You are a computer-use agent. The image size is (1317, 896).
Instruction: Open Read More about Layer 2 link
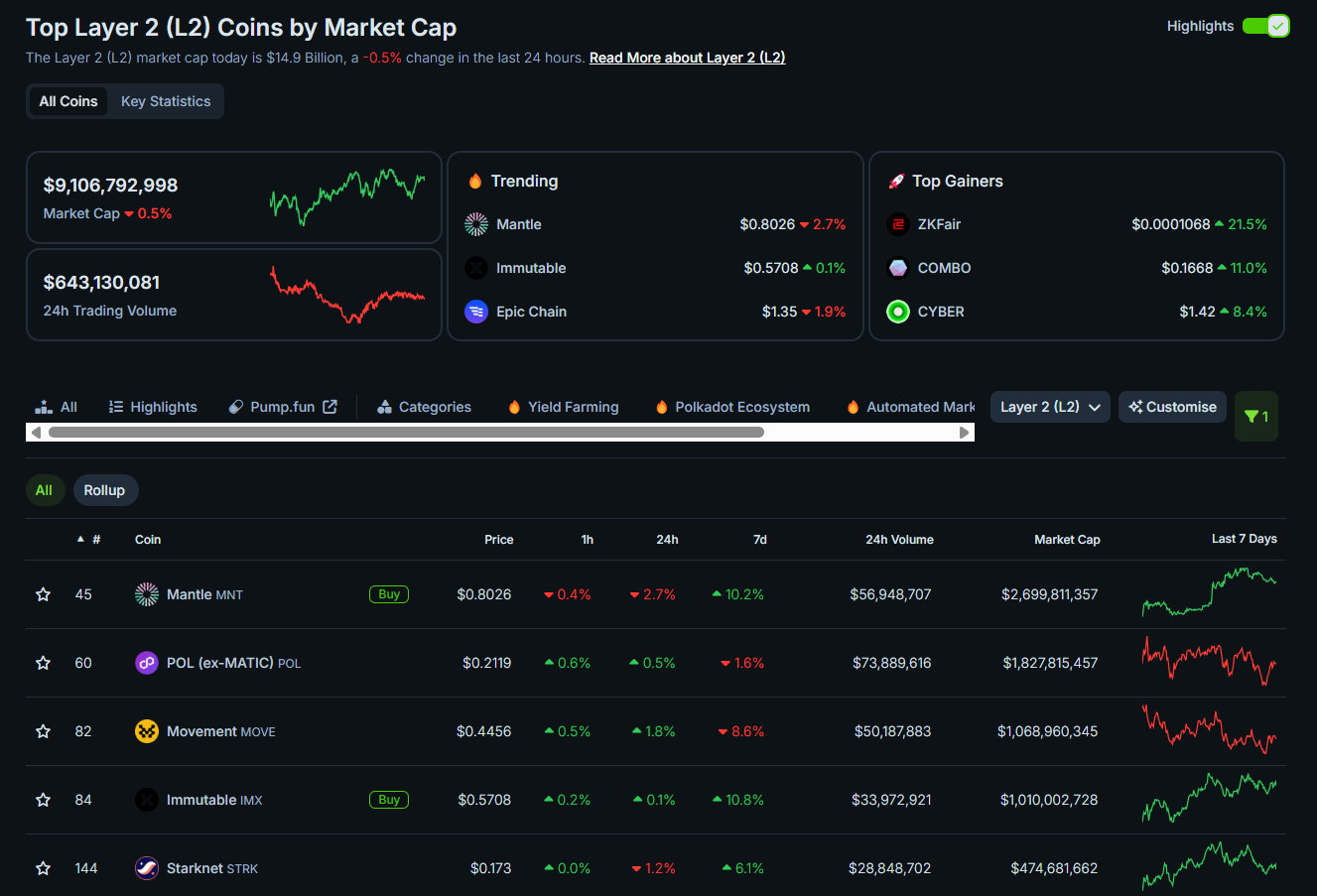[687, 58]
